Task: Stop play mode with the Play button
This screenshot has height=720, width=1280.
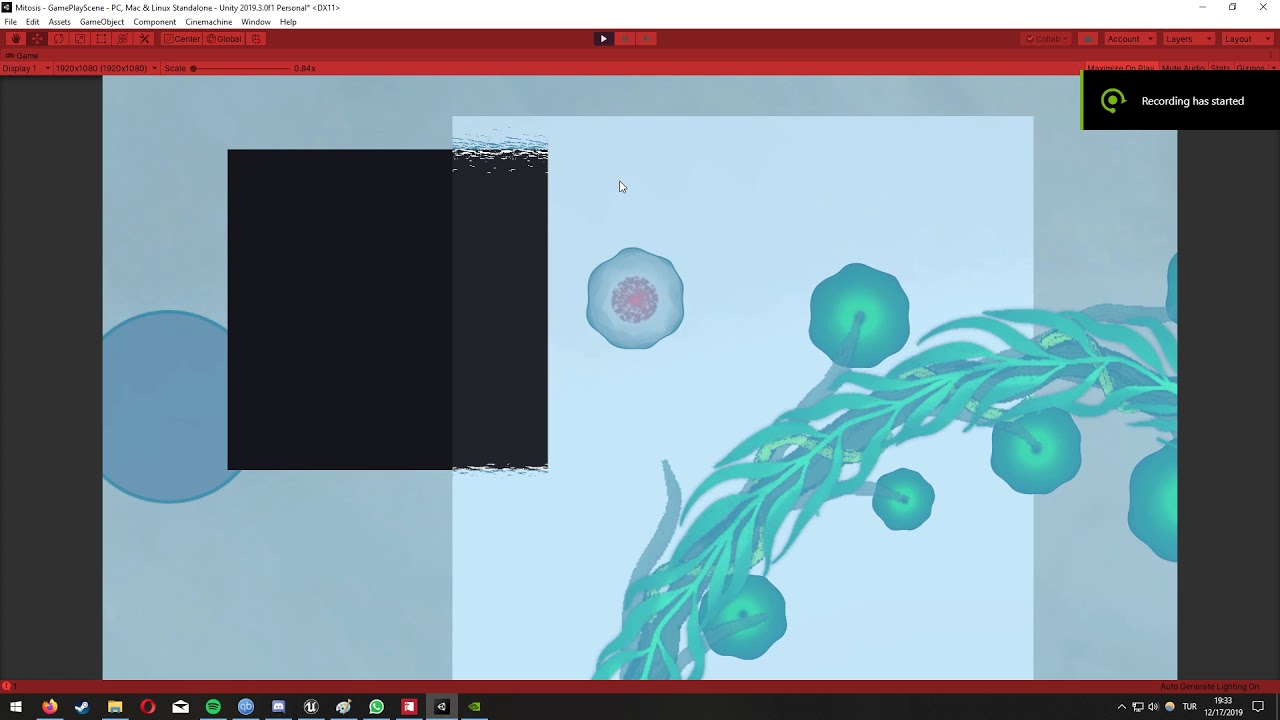Action: (604, 38)
